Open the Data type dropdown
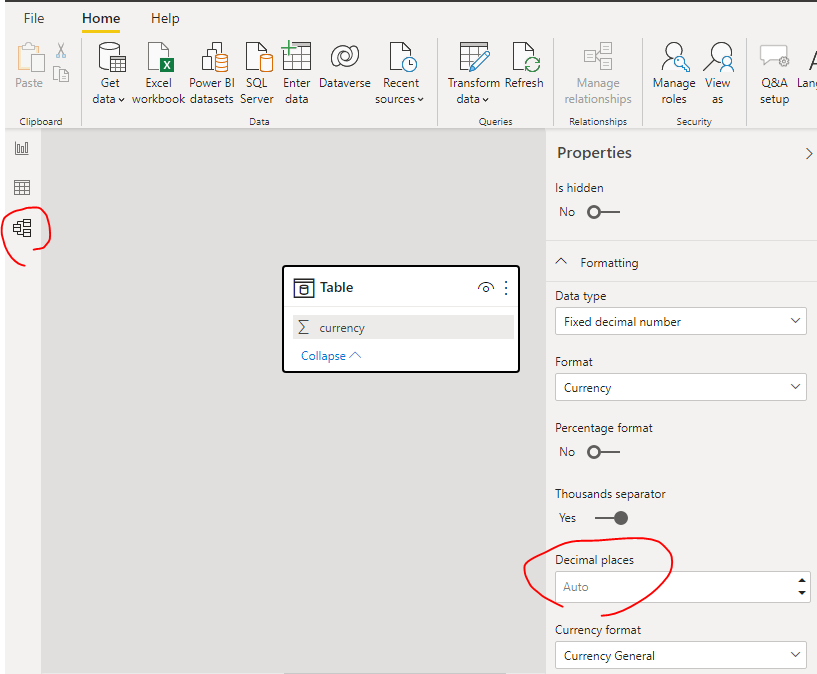Image resolution: width=817 pixels, height=674 pixels. coord(680,321)
